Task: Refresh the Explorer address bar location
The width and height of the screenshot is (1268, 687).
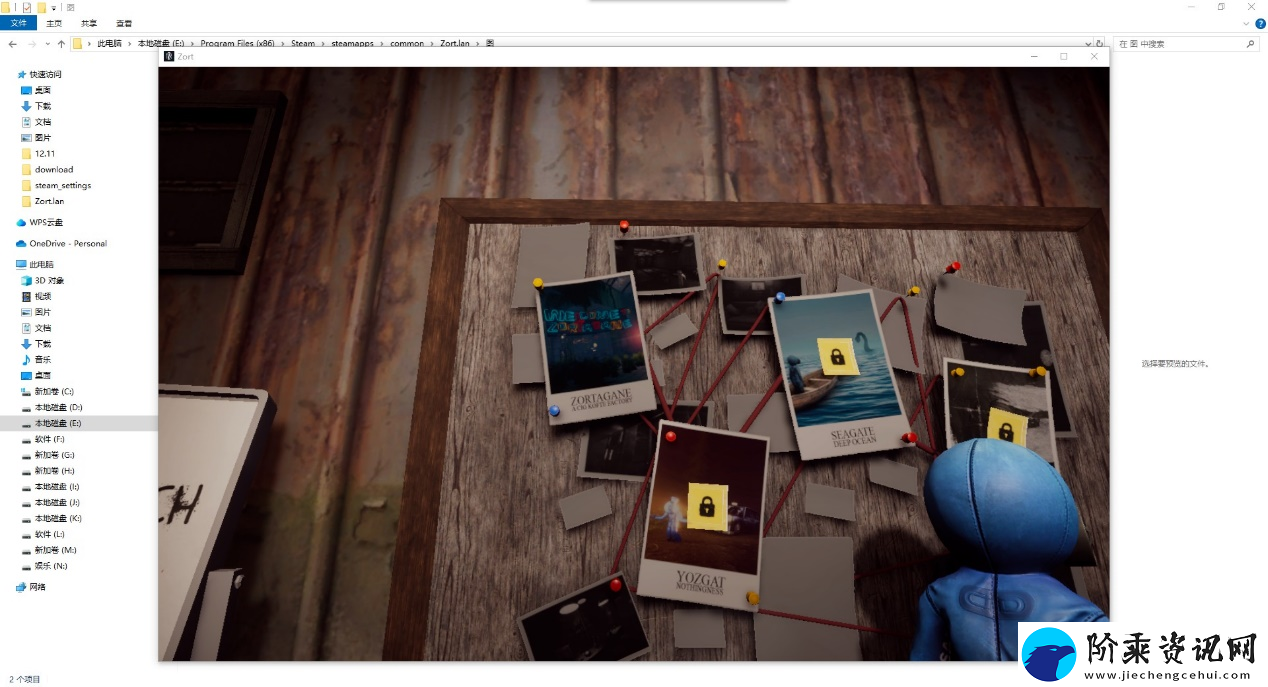Action: coord(1100,44)
